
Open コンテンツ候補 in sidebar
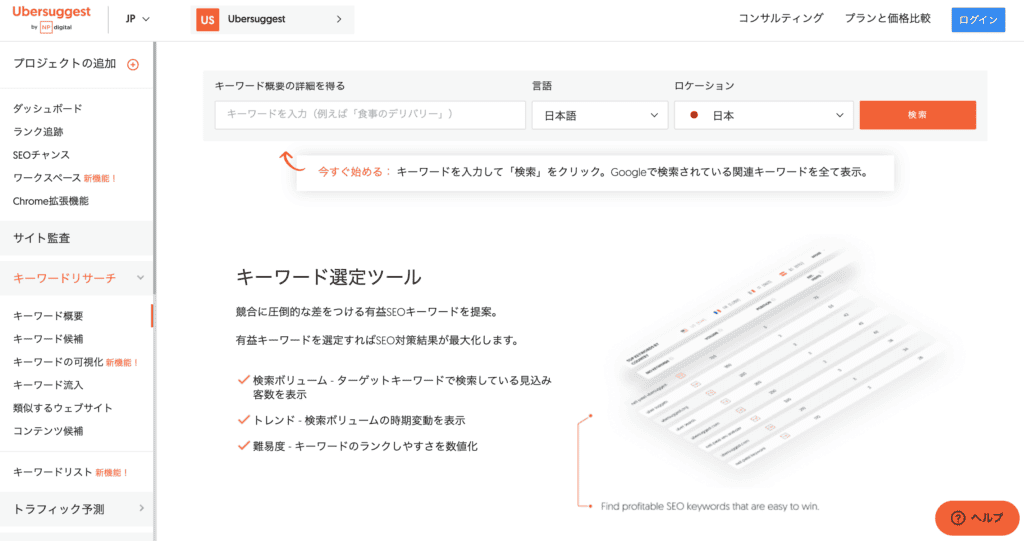pos(48,431)
